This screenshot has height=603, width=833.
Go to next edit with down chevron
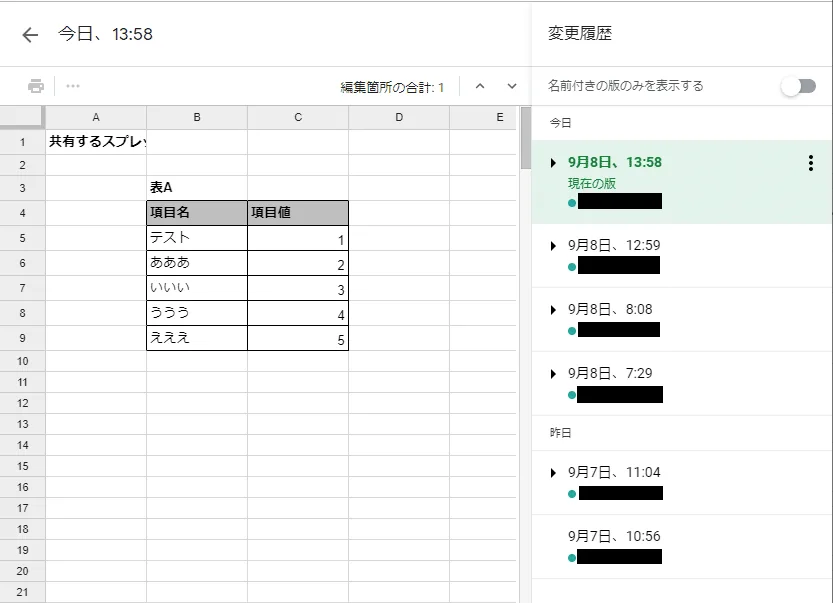click(512, 86)
